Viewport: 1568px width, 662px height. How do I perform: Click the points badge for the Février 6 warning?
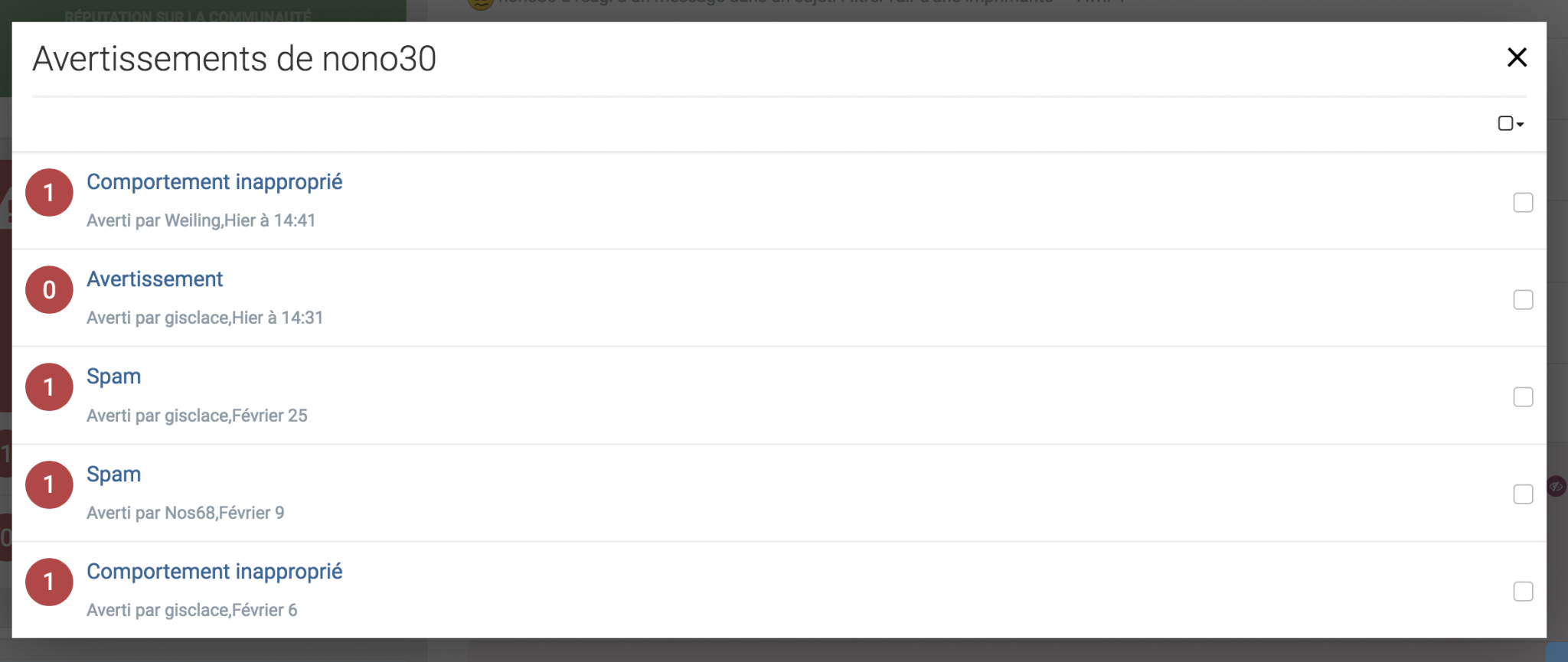[x=49, y=582]
